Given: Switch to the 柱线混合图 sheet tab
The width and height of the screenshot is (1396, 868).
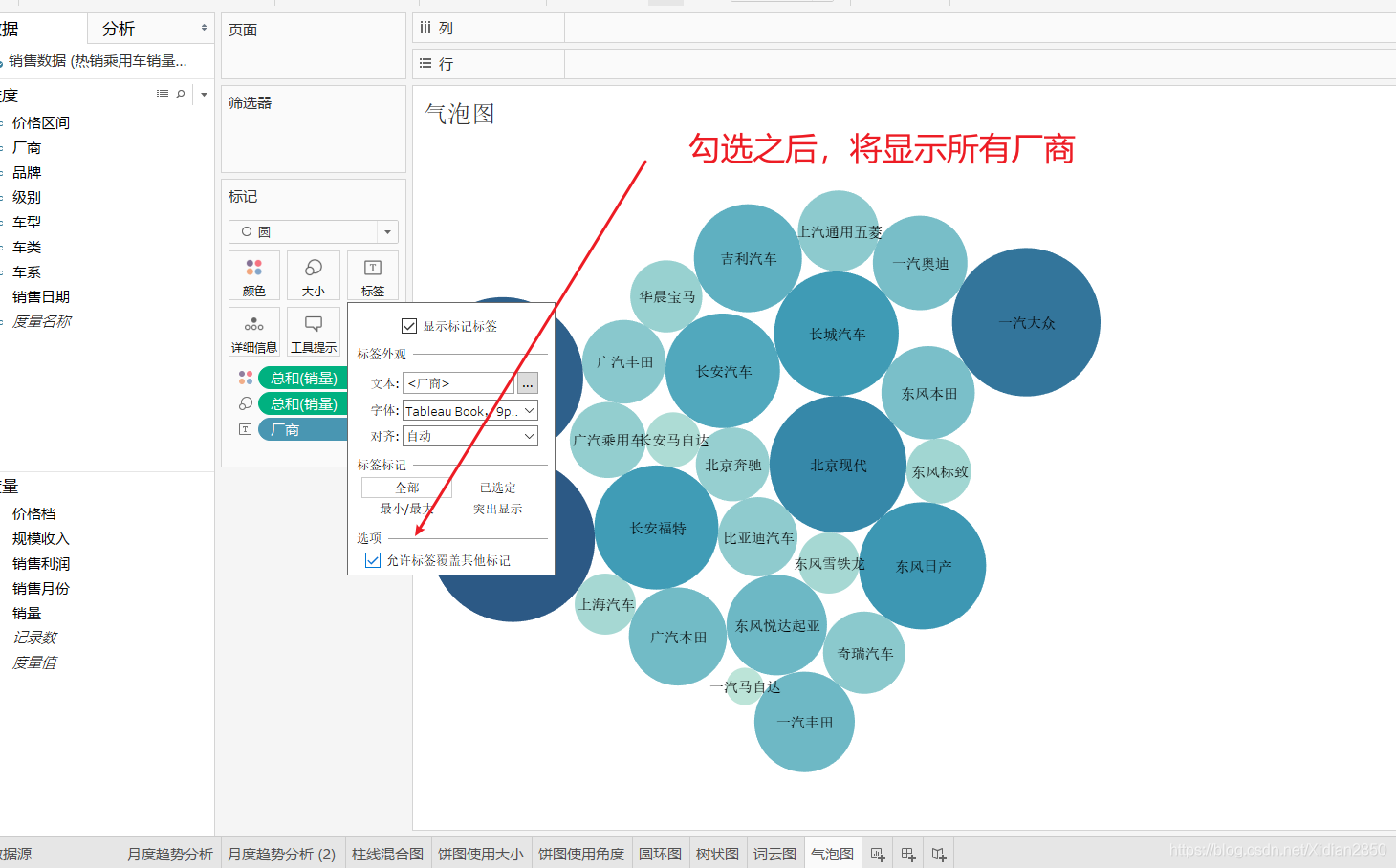Looking at the screenshot, I should (x=387, y=854).
